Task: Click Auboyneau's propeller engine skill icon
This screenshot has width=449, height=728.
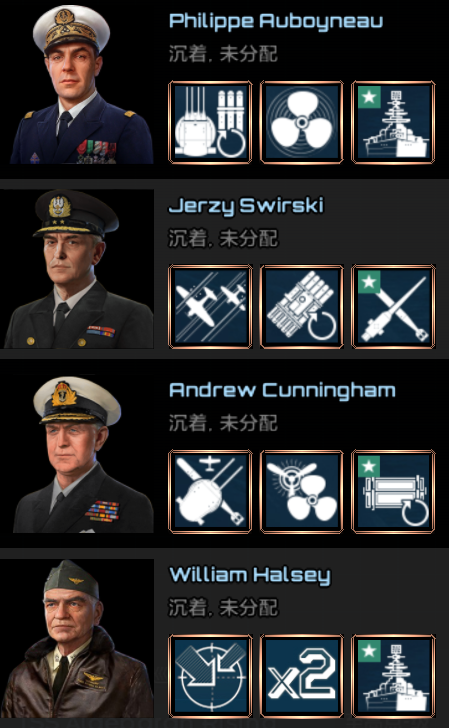Action: tap(302, 122)
